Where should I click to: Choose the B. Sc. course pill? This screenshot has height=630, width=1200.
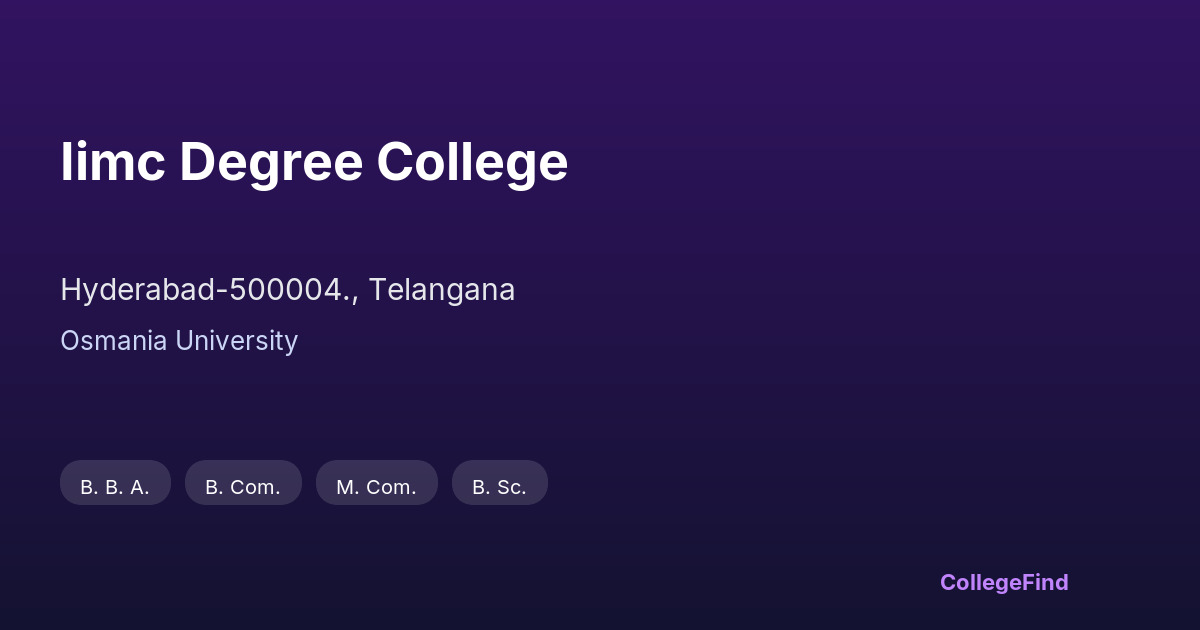tap(499, 484)
